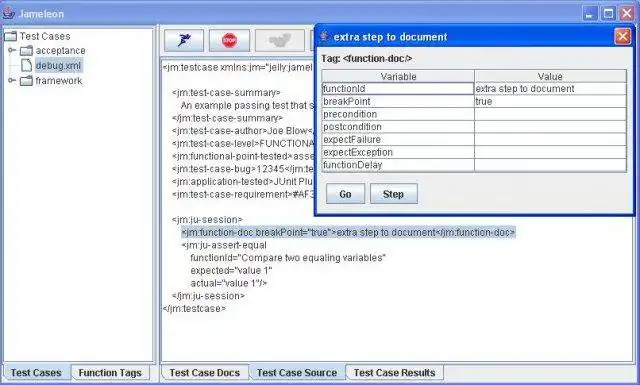Click the 'true' value cell for breakPoint
The image size is (640, 385).
pyautogui.click(x=550, y=101)
